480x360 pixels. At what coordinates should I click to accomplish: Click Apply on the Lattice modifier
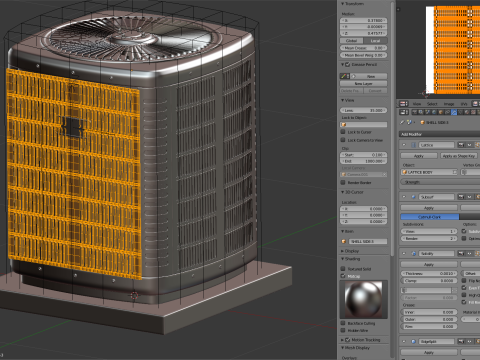point(419,156)
